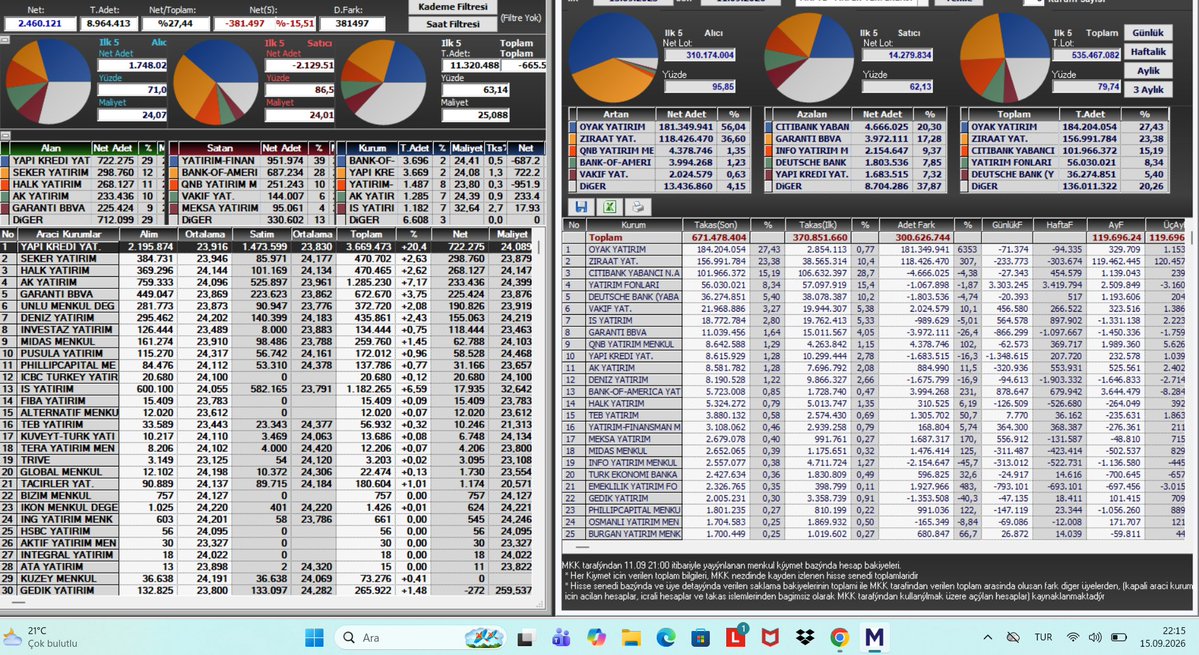Sort by the Adet Fark column header
Image resolution: width=1199 pixels, height=655 pixels.
[916, 225]
